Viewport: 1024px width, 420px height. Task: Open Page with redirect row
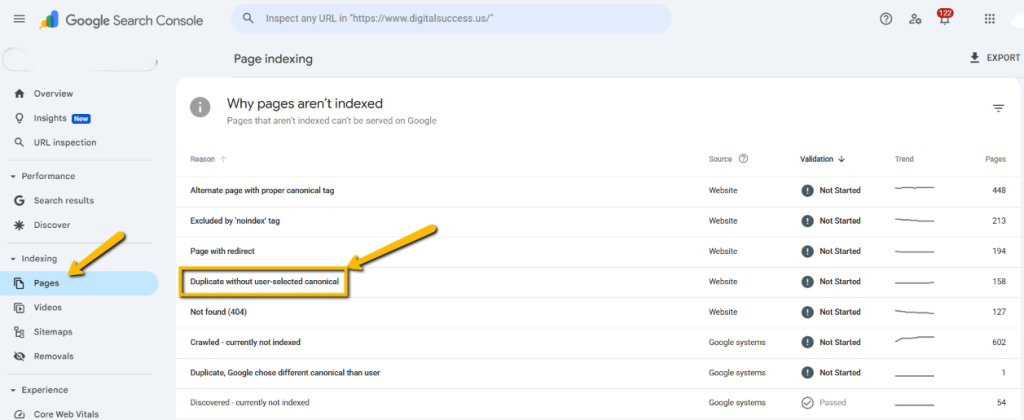pyautogui.click(x=596, y=251)
